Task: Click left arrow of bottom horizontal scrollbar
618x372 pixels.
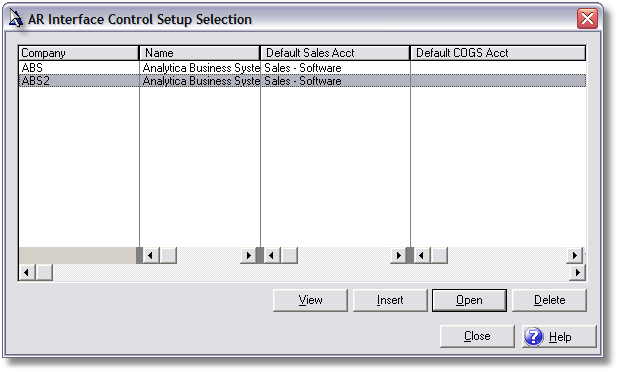Action: click(27, 272)
